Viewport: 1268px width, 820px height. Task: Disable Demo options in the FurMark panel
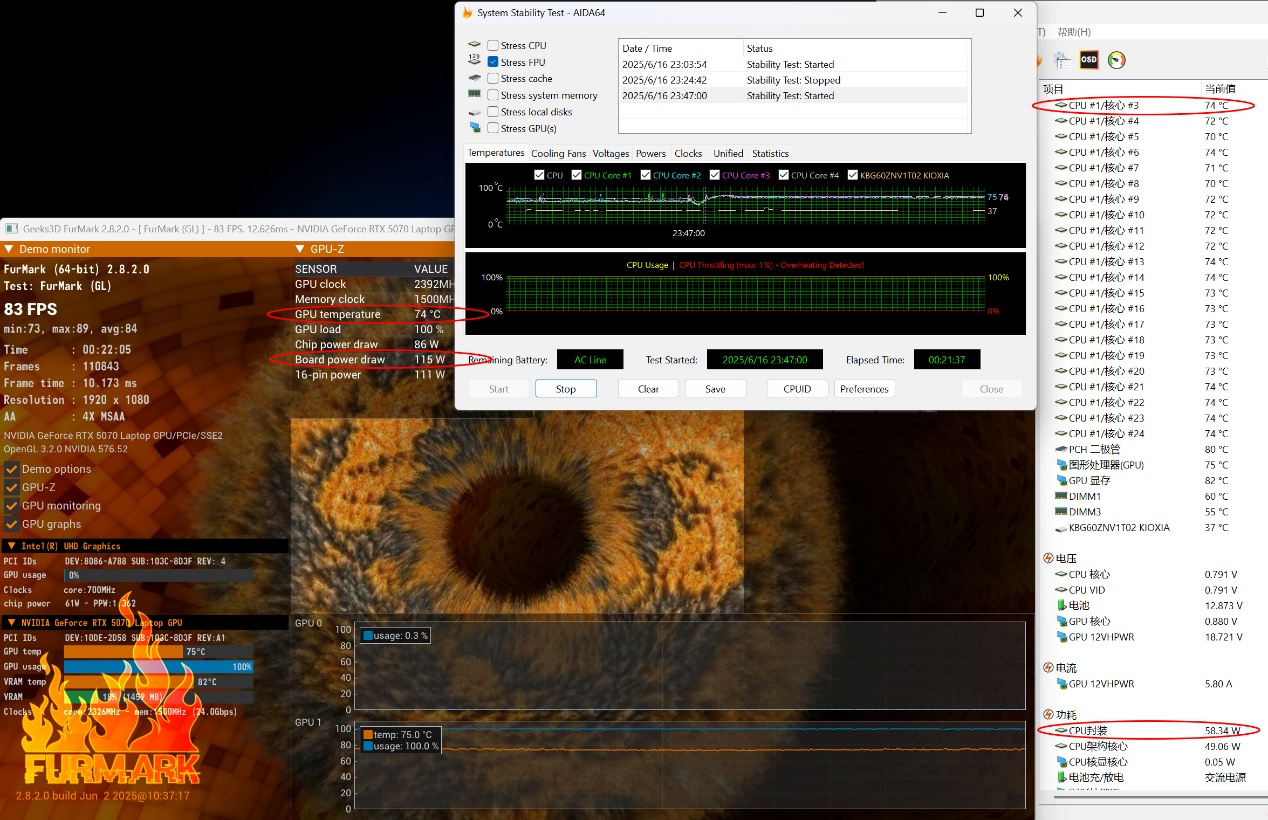[x=12, y=469]
